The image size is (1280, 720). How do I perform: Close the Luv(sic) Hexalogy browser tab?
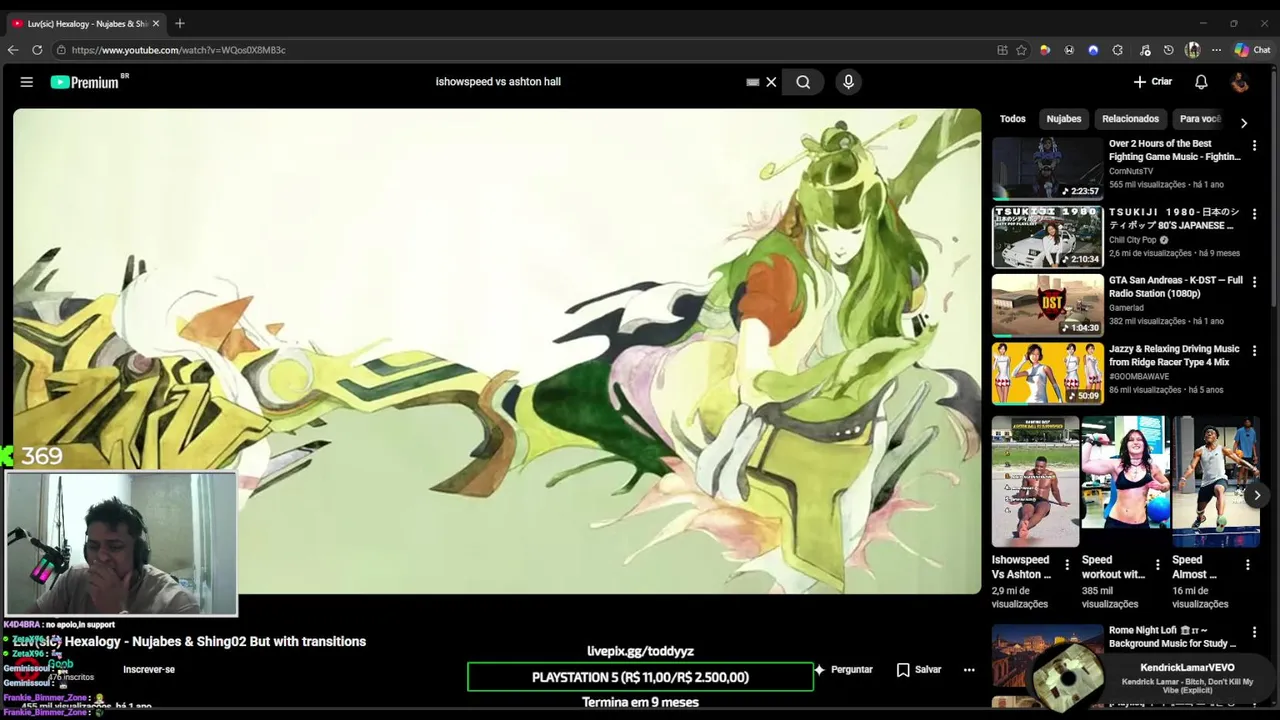pyautogui.click(x=156, y=23)
